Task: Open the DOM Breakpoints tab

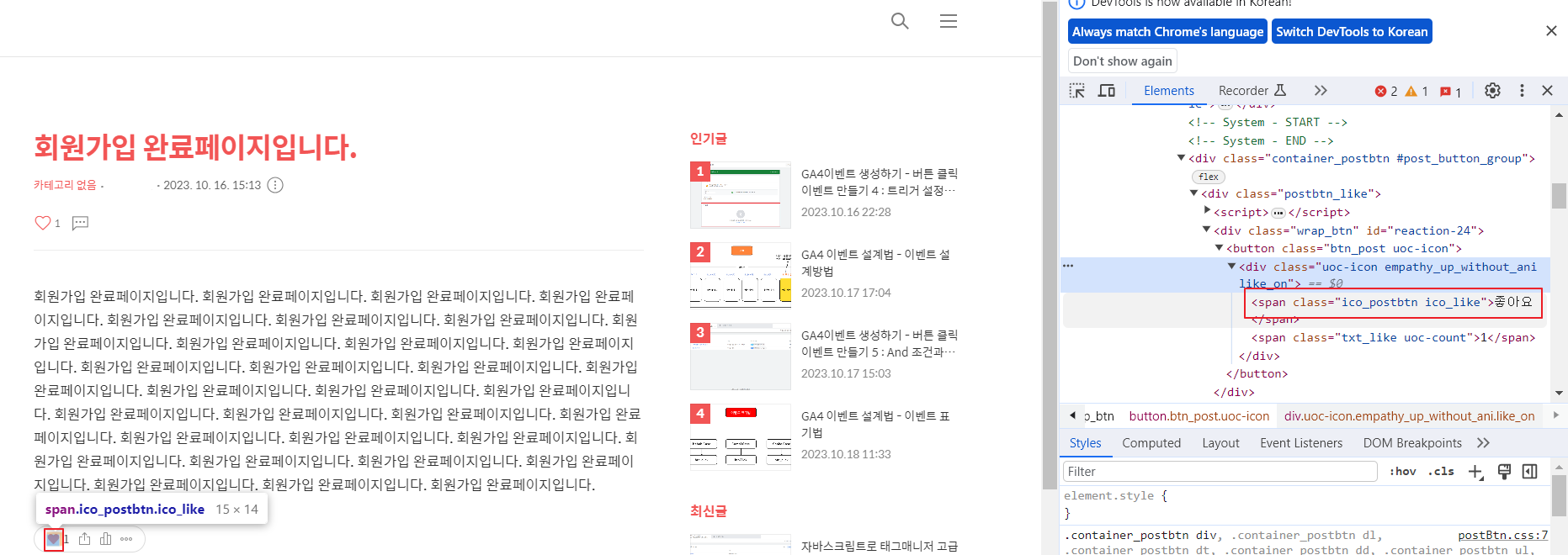Action: pyautogui.click(x=1412, y=443)
